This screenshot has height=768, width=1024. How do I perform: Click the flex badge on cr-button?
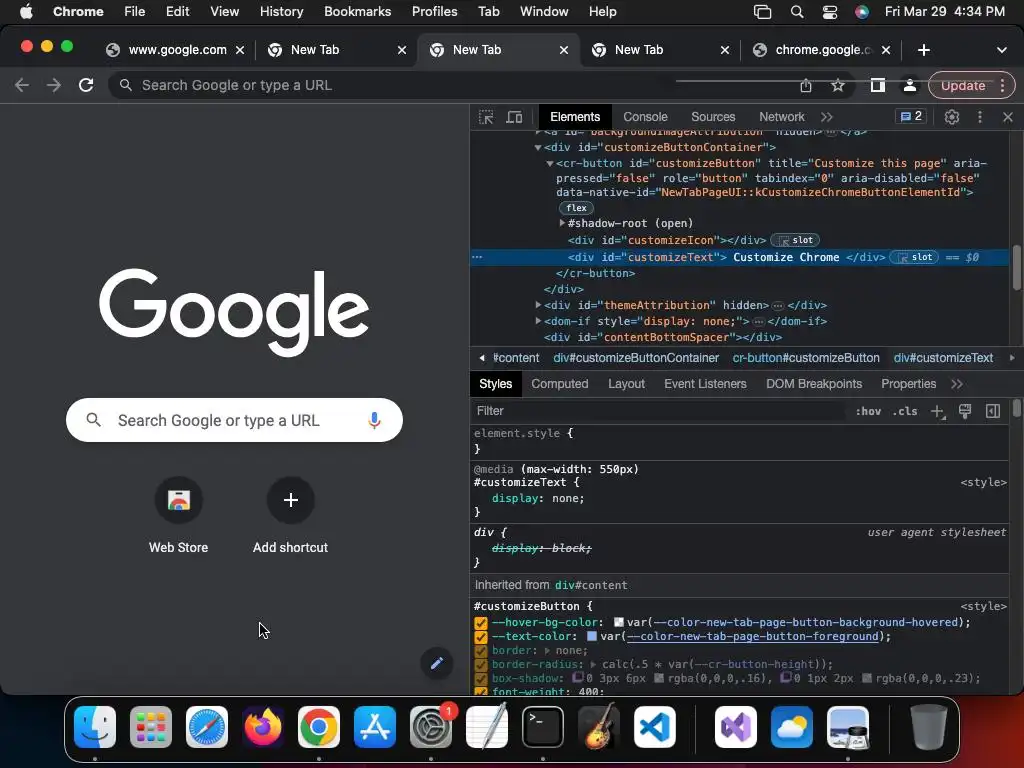[x=576, y=208]
